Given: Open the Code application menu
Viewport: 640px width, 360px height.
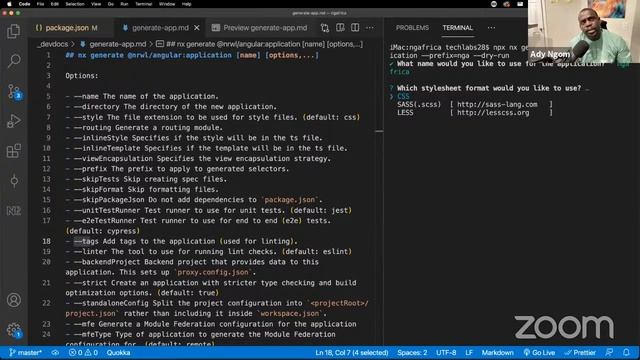Looking at the screenshot, I should (x=24, y=4).
